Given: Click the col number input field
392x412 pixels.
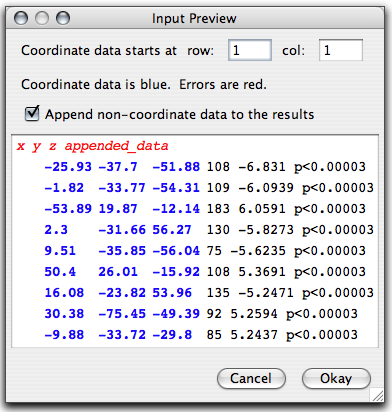Looking at the screenshot, I should 341,50.
